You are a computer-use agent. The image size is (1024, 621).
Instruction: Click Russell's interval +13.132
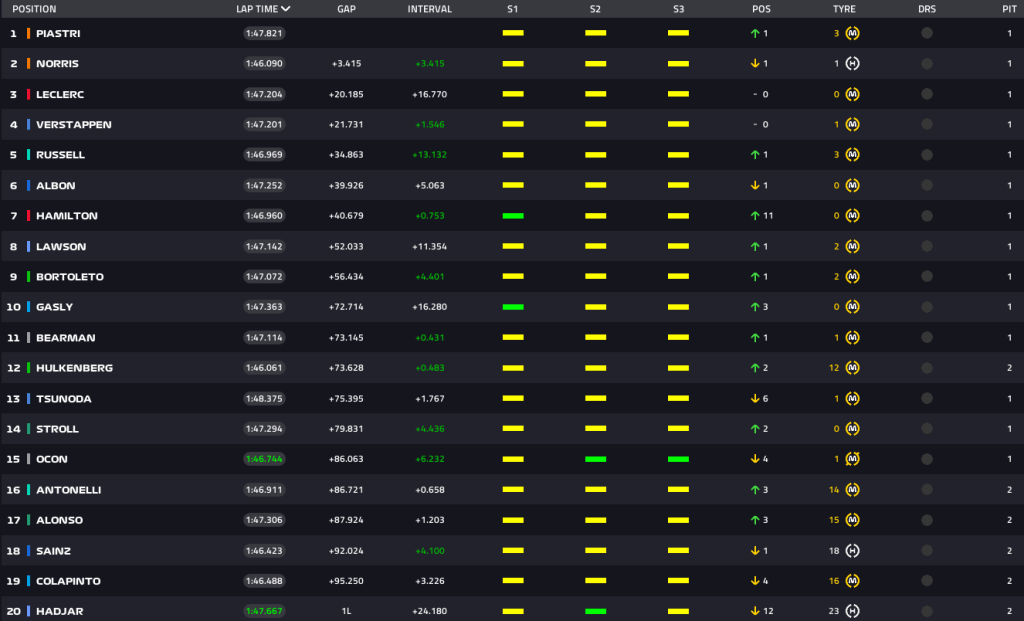tap(430, 155)
